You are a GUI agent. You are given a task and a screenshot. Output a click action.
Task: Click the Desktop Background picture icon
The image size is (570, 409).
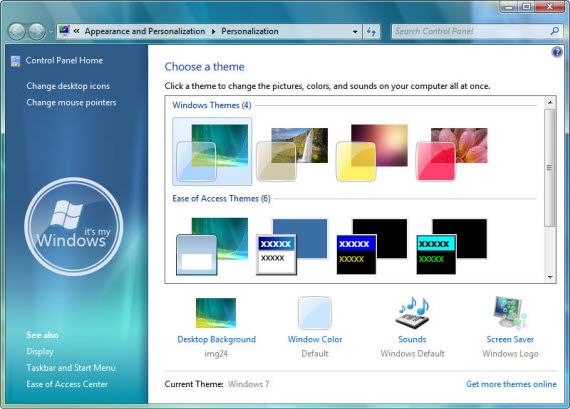pyautogui.click(x=216, y=313)
